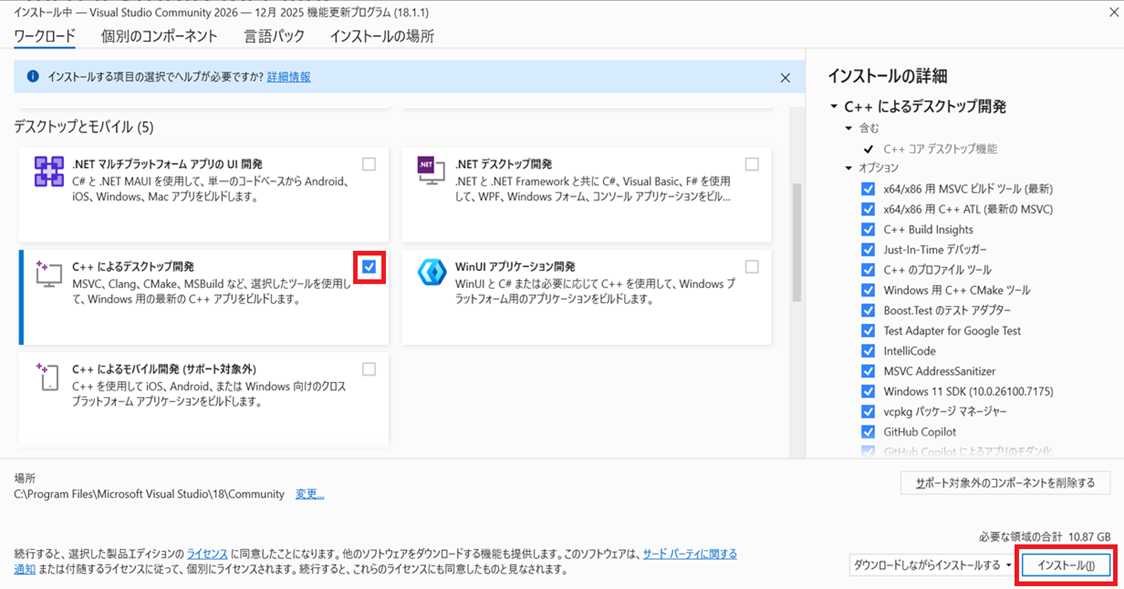Viewport: 1124px width, 589px height.
Task: Open the ダウンロードしながらインストールする dropdown
Action: (930, 566)
